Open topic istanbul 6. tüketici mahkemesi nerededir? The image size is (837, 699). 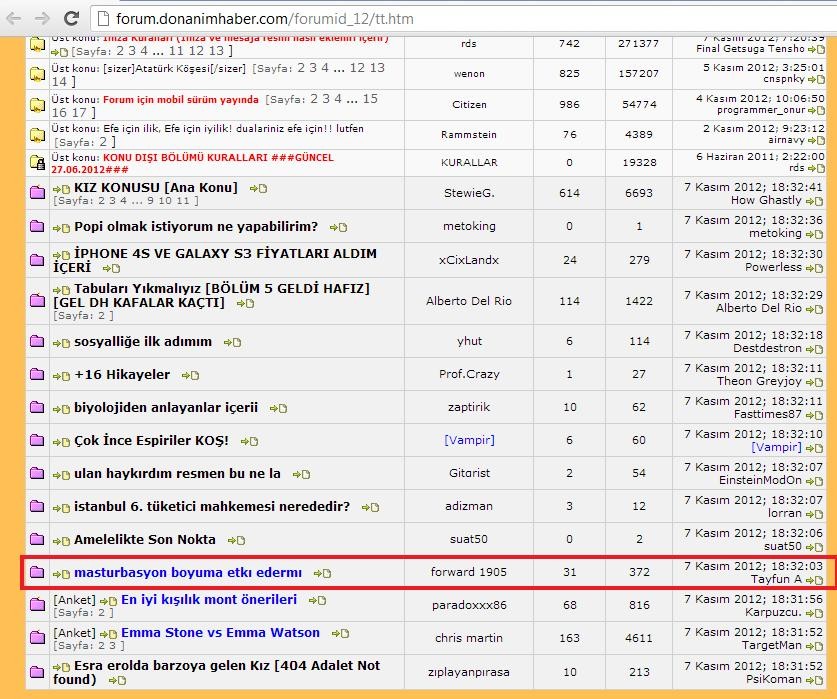pyautogui.click(x=212, y=506)
